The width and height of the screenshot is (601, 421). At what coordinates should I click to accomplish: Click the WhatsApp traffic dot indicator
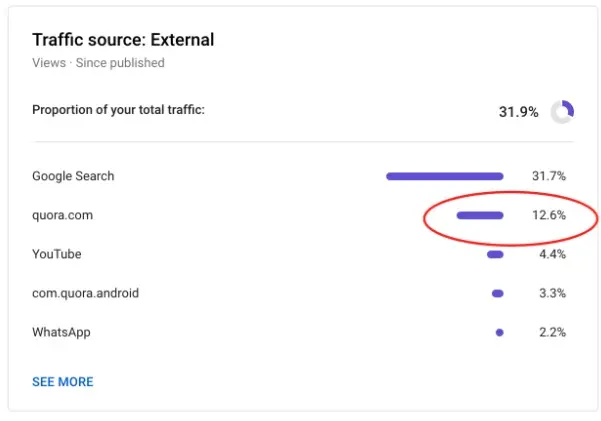(x=499, y=332)
